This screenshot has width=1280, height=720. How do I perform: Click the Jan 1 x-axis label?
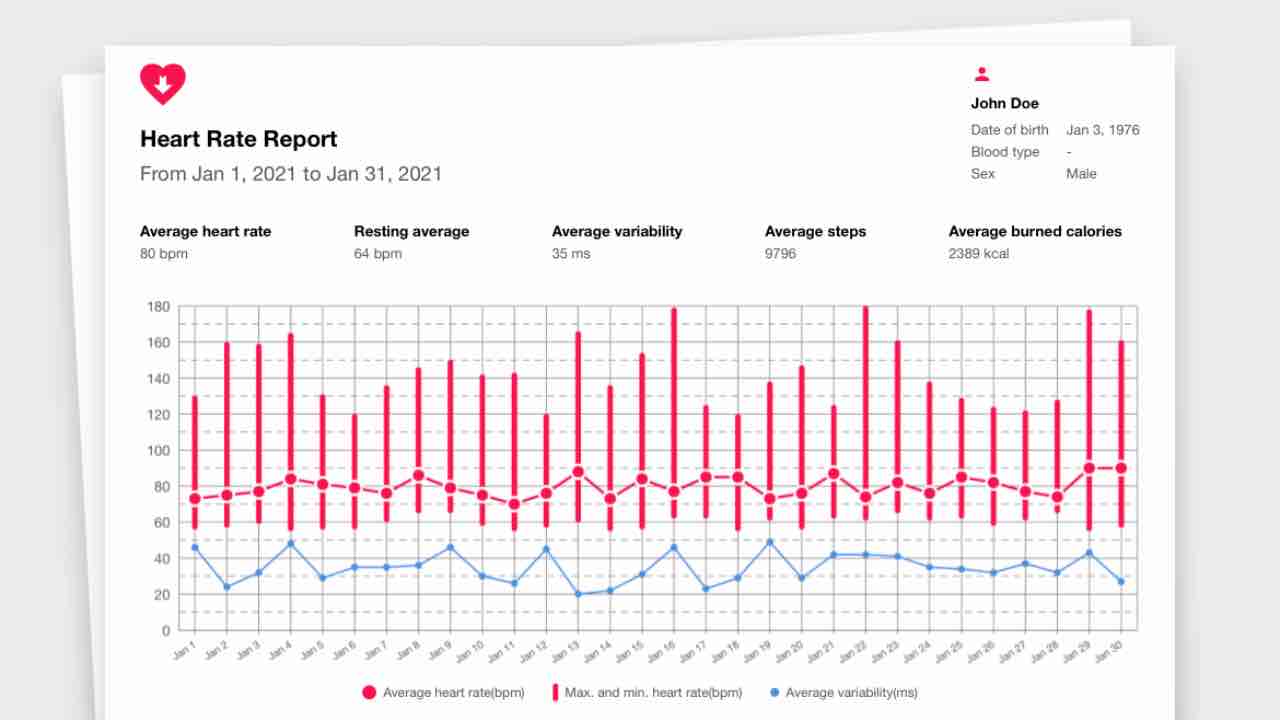click(x=184, y=650)
